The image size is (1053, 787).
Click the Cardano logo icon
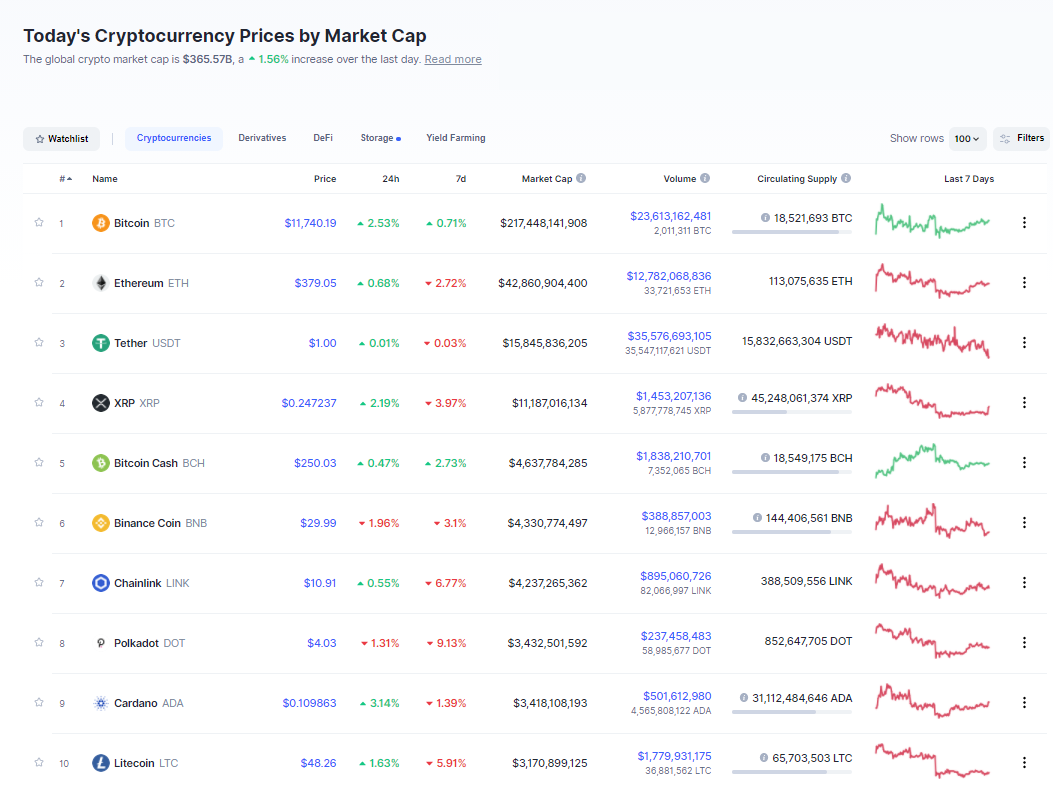click(x=101, y=703)
